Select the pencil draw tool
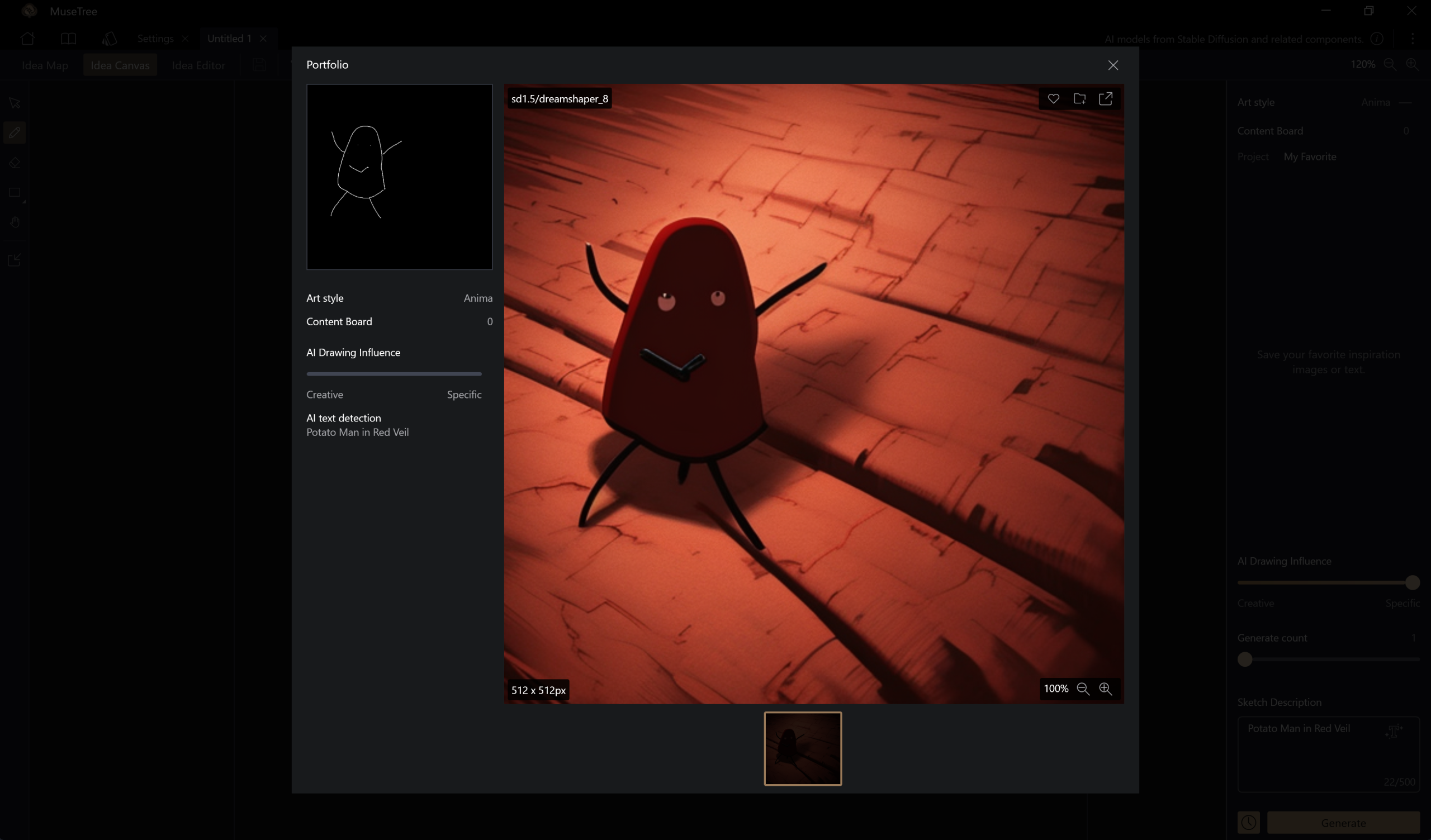Viewport: 1431px width, 840px height. coord(15,133)
